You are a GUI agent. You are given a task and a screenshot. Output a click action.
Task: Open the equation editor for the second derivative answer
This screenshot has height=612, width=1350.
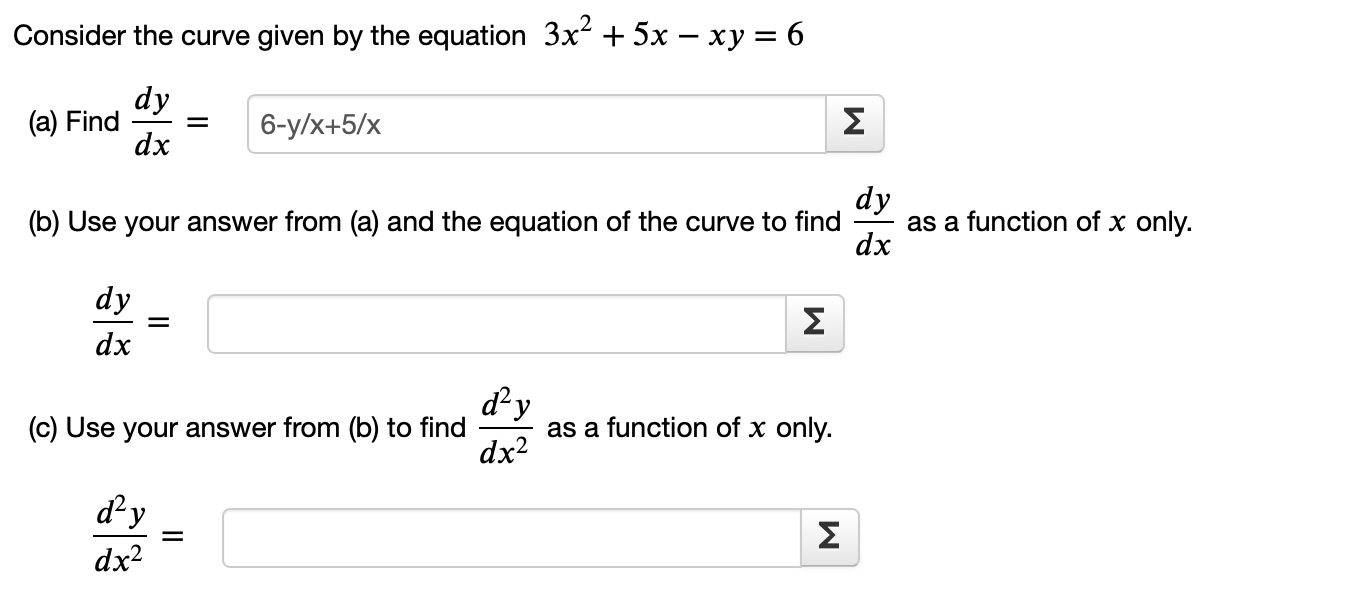pos(828,537)
